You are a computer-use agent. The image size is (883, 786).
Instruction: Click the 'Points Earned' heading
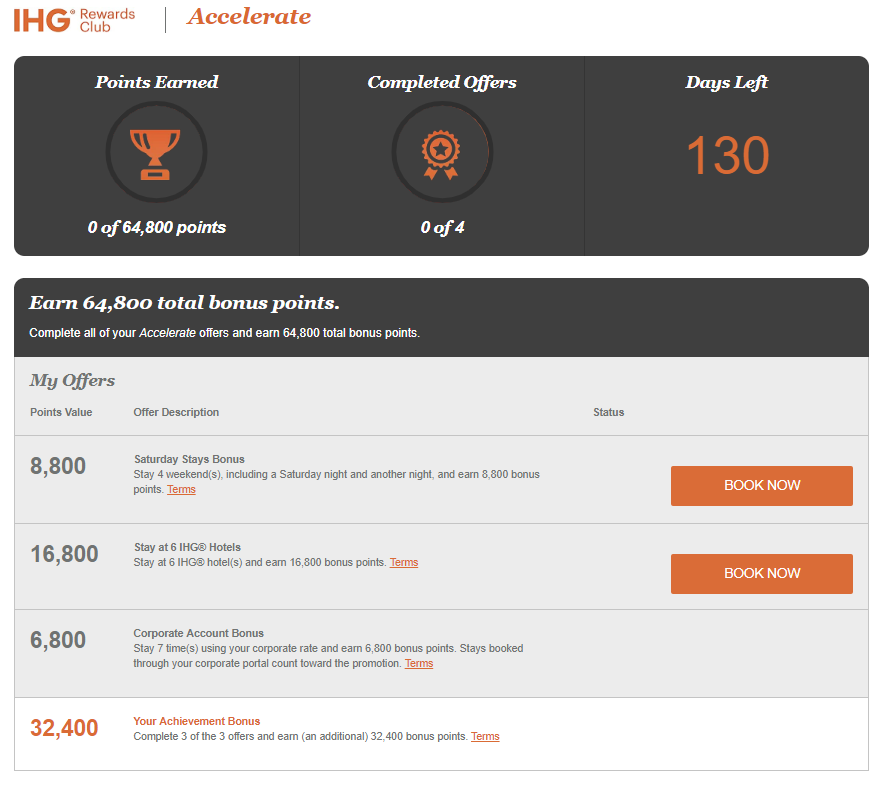(x=157, y=82)
